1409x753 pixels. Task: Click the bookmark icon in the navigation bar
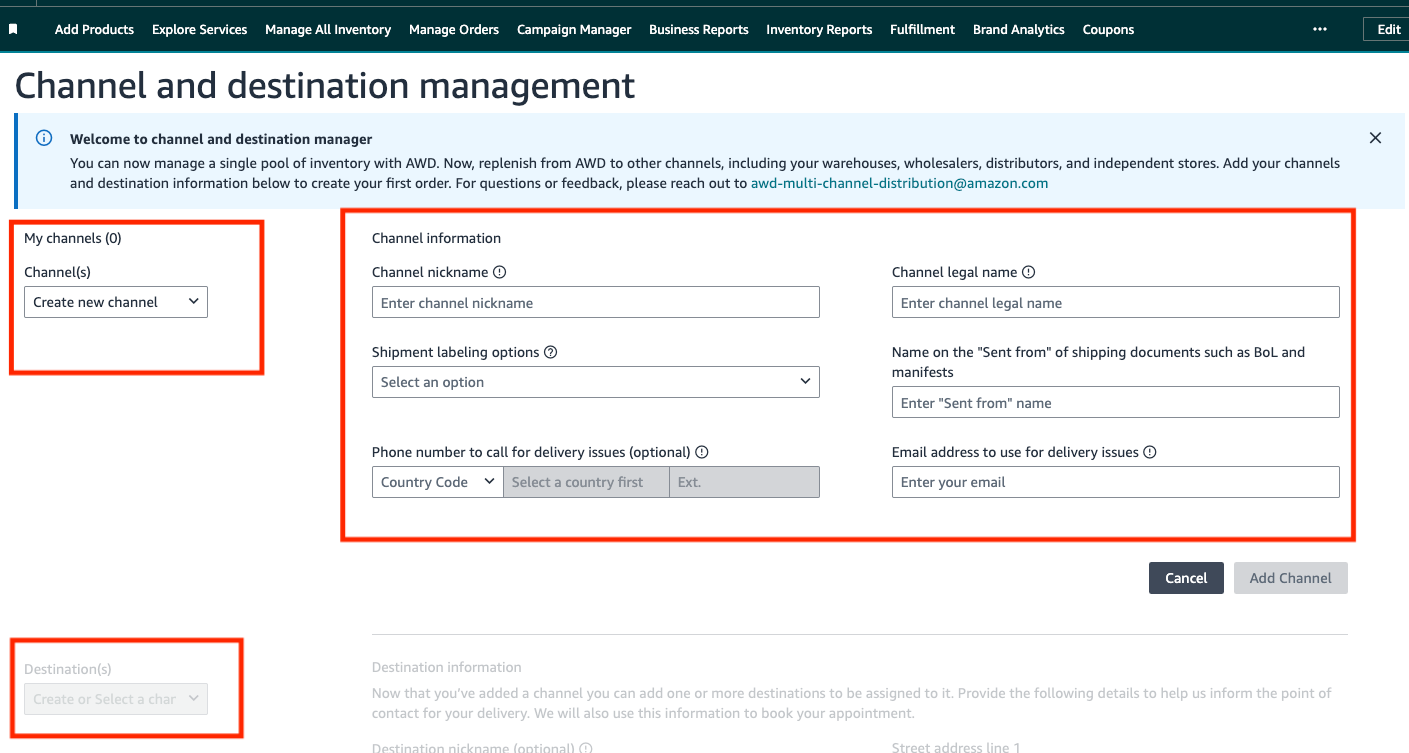pyautogui.click(x=13, y=30)
